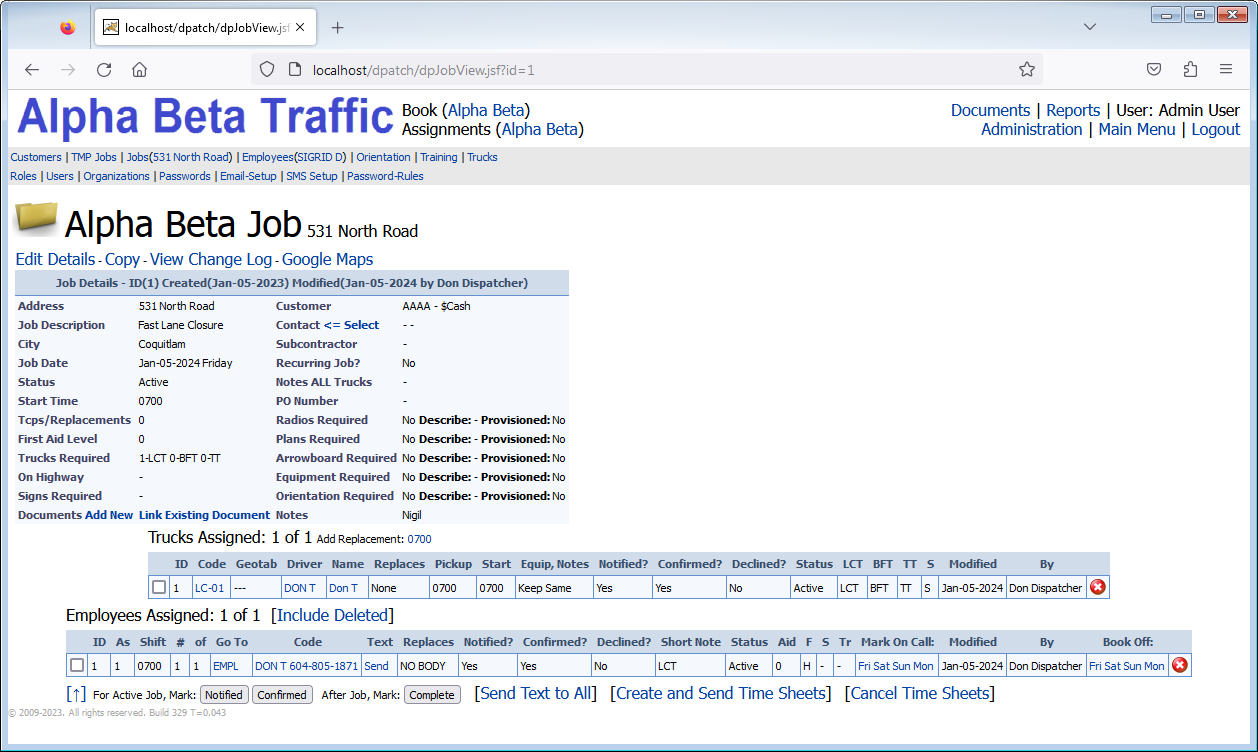Open the Reports menu link
Image resolution: width=1258 pixels, height=752 pixels.
pyautogui.click(x=1072, y=110)
